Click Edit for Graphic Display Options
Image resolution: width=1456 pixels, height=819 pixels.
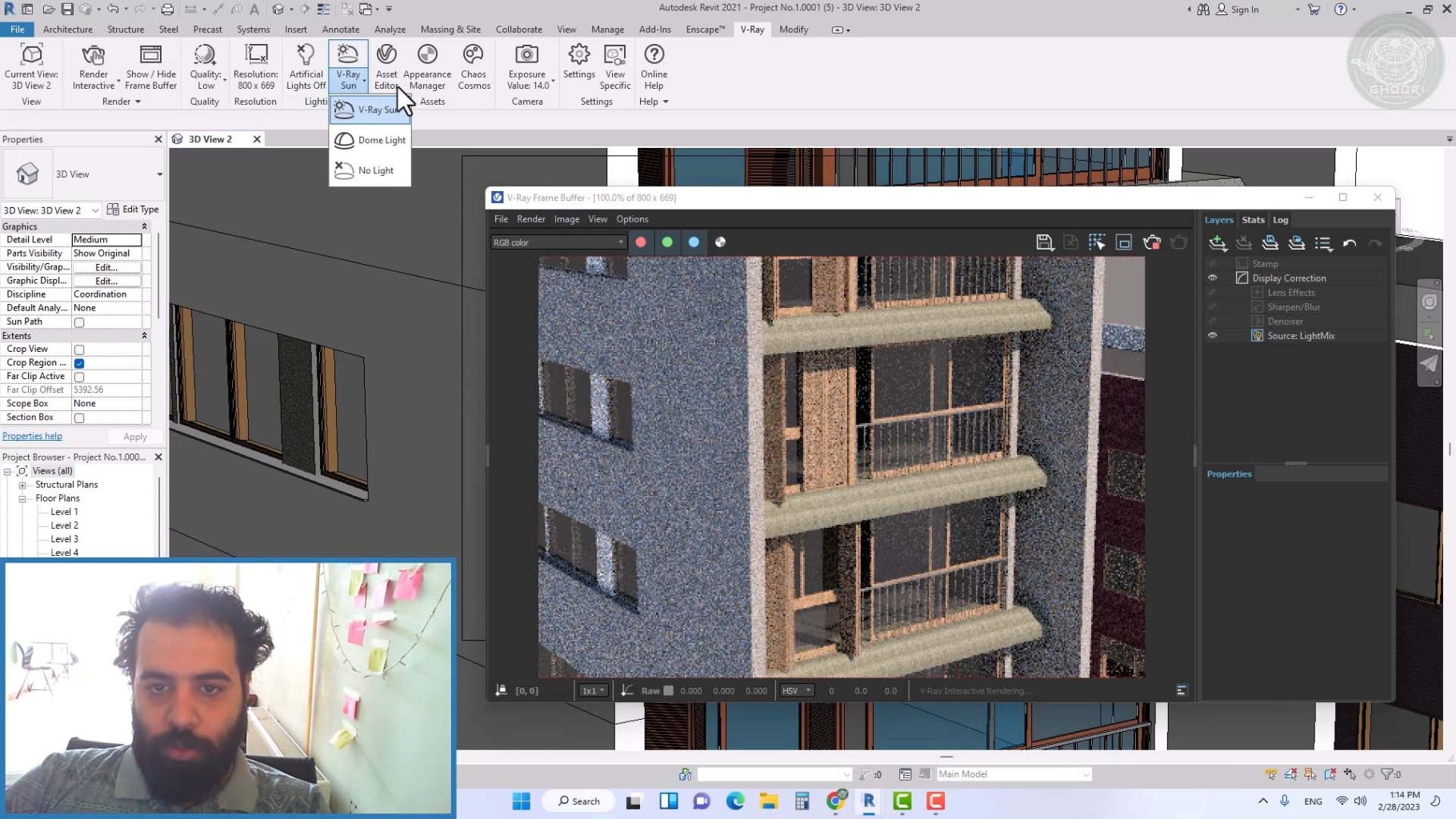pyautogui.click(x=106, y=281)
